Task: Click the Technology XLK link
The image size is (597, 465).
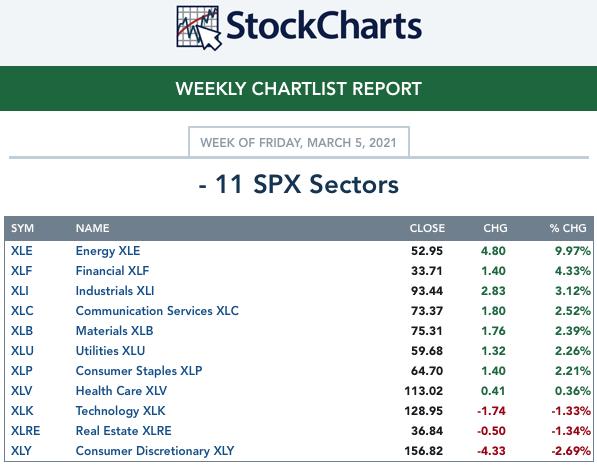Action: (120, 411)
